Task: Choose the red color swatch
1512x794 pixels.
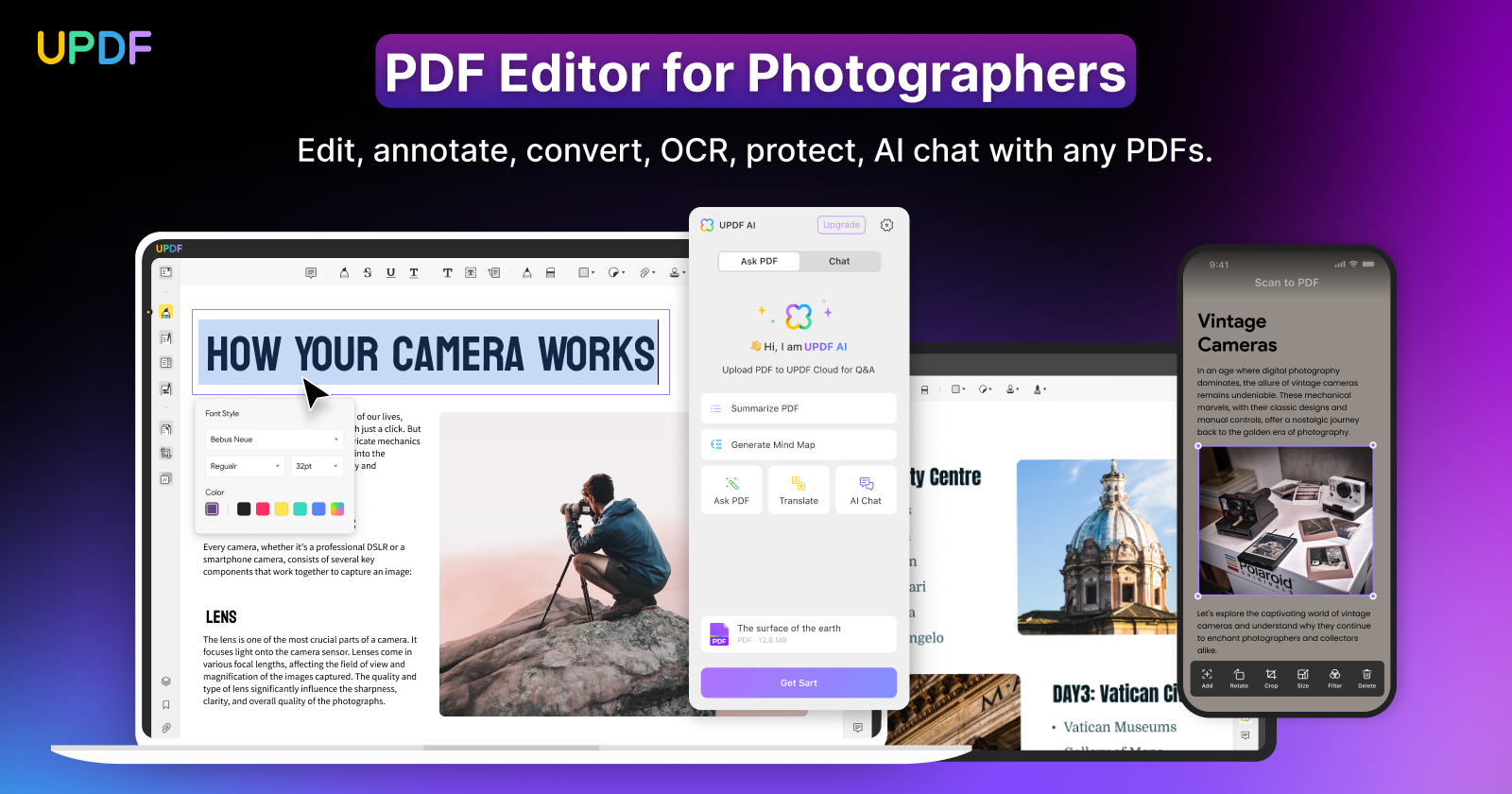Action: (263, 509)
